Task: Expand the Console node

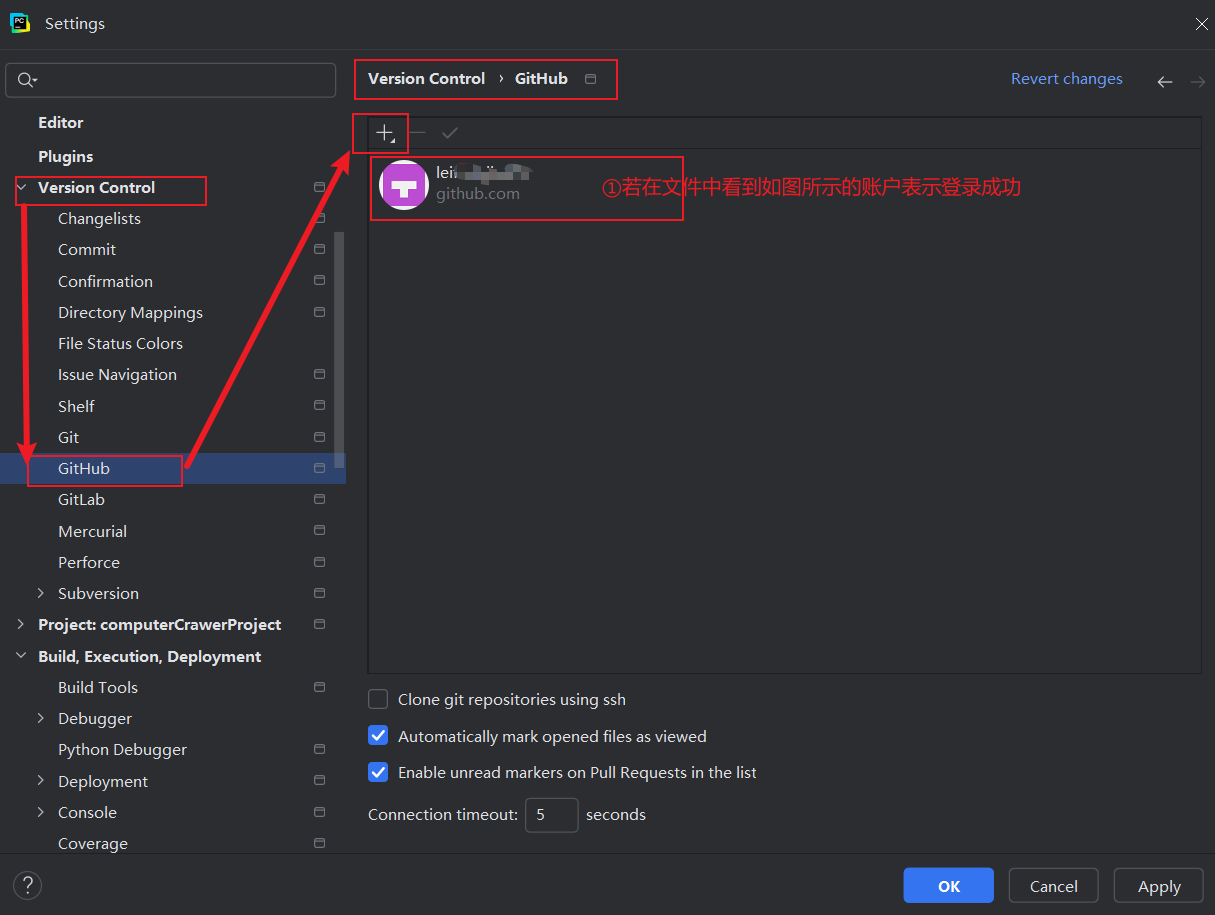Action: [x=41, y=812]
